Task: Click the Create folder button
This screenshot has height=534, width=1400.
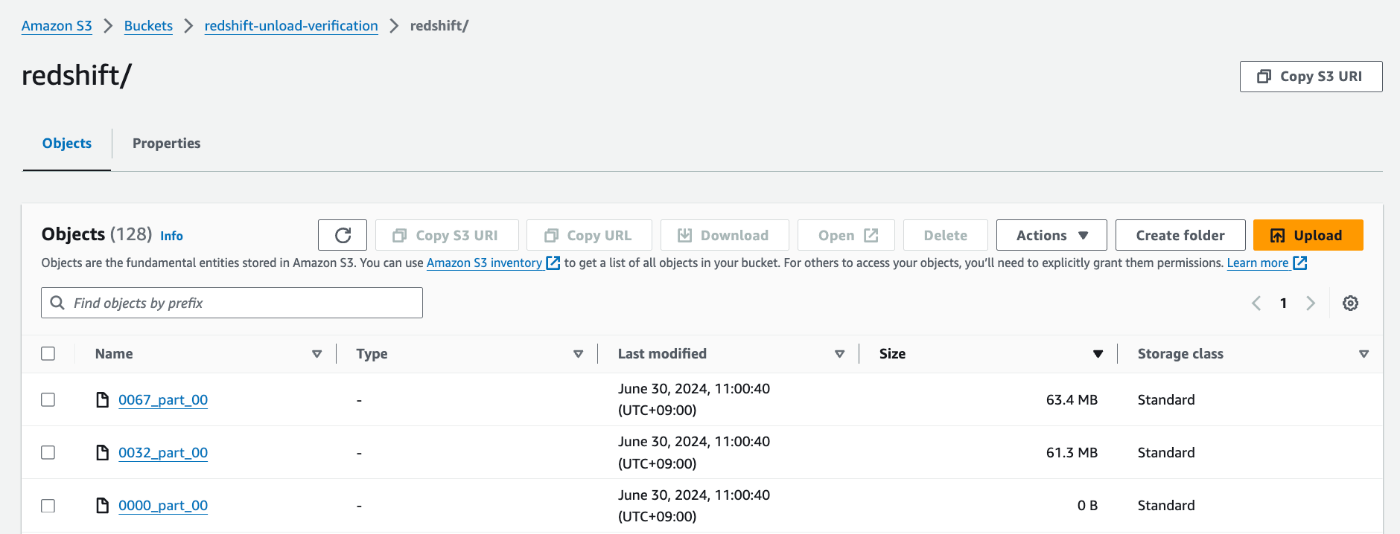Action: (x=1180, y=235)
